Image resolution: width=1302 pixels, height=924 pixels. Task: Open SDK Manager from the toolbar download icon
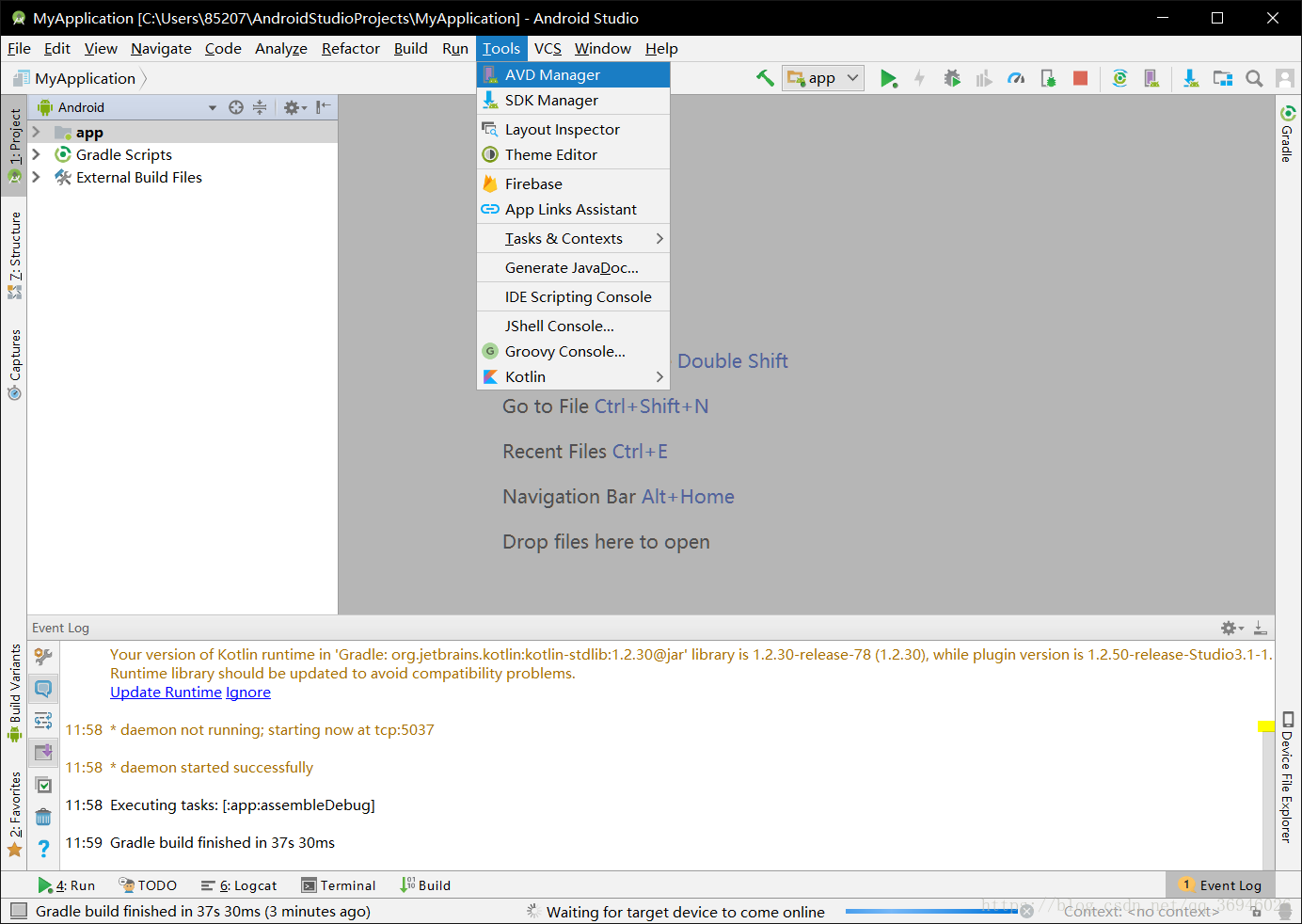click(x=1191, y=78)
